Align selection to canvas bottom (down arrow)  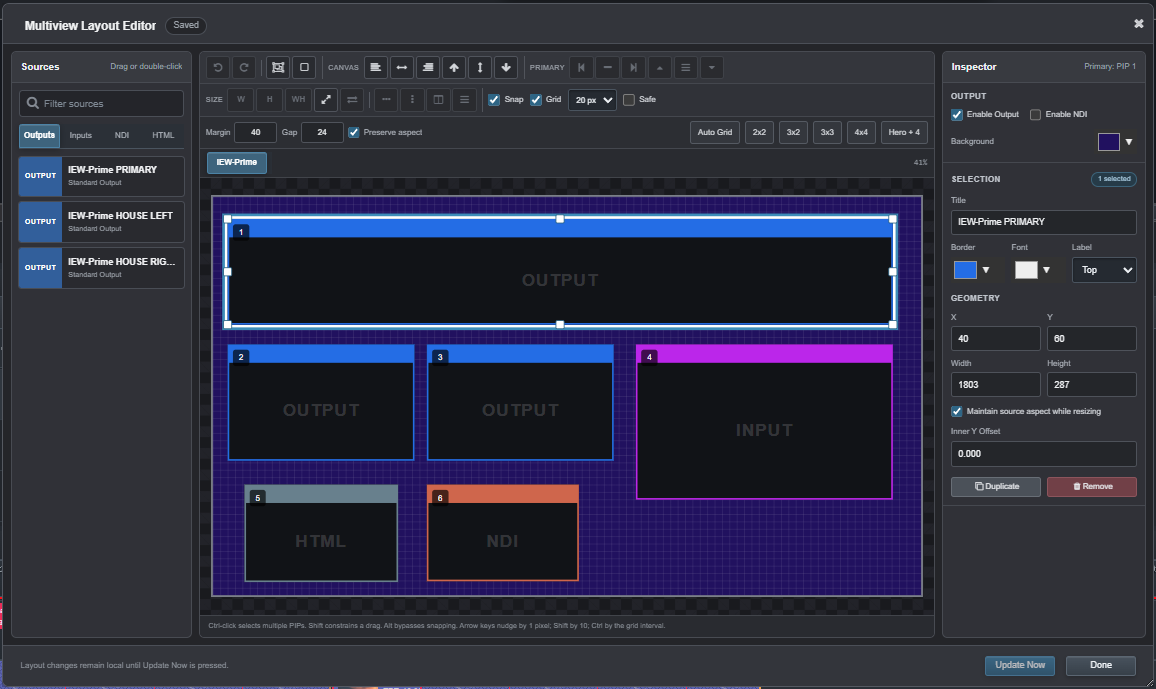pos(506,67)
